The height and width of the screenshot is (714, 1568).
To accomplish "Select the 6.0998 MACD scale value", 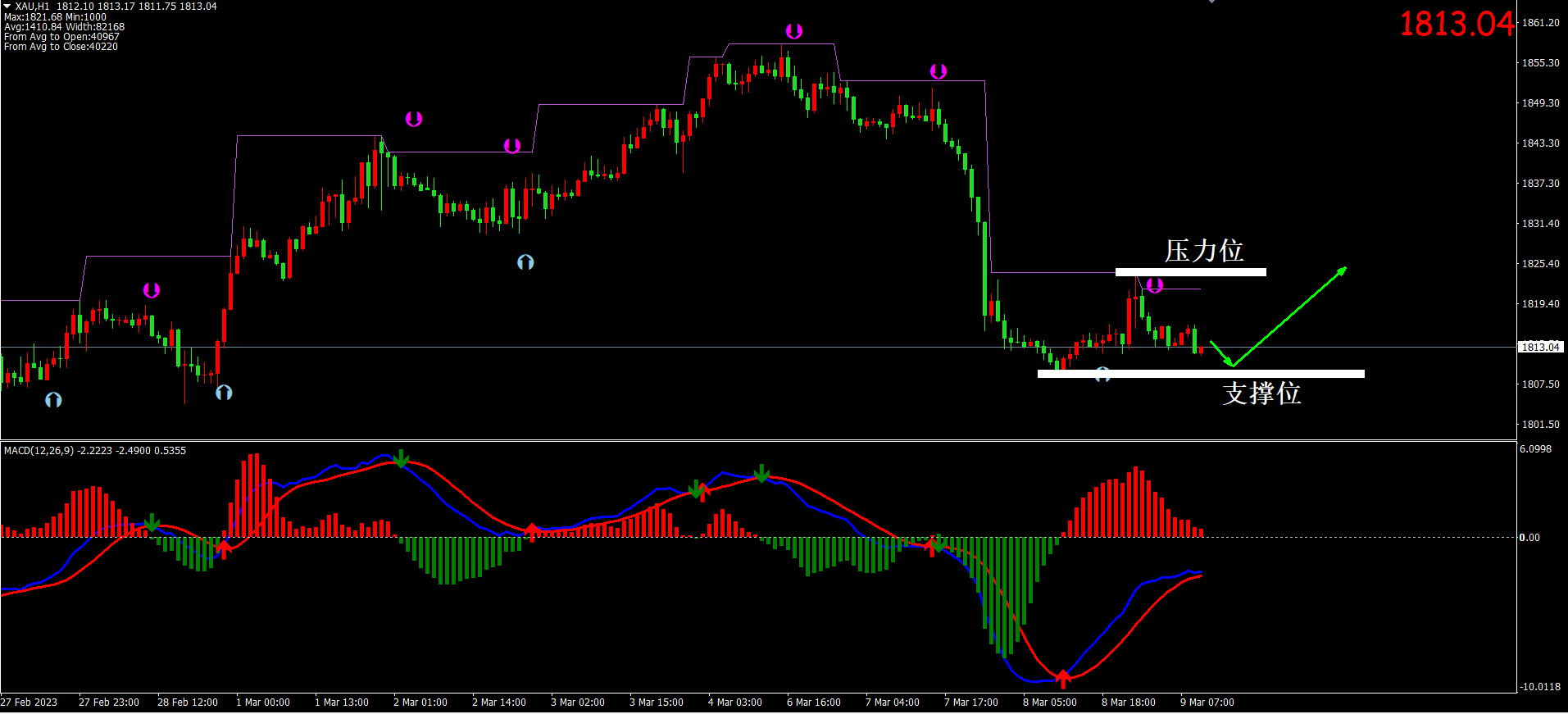I will 1535,449.
